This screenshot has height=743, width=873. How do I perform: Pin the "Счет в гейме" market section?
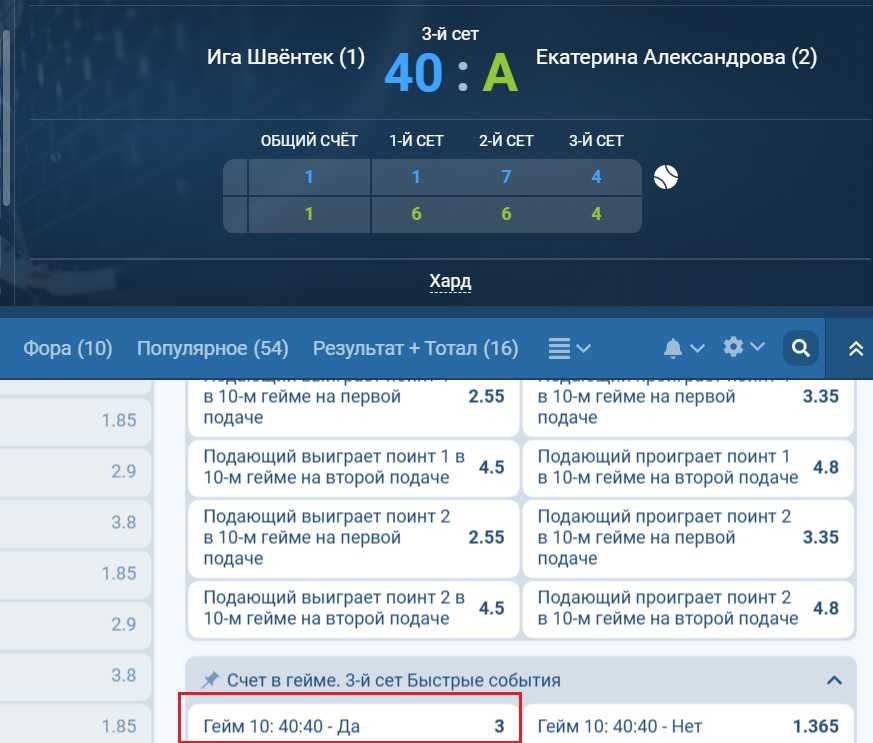210,680
